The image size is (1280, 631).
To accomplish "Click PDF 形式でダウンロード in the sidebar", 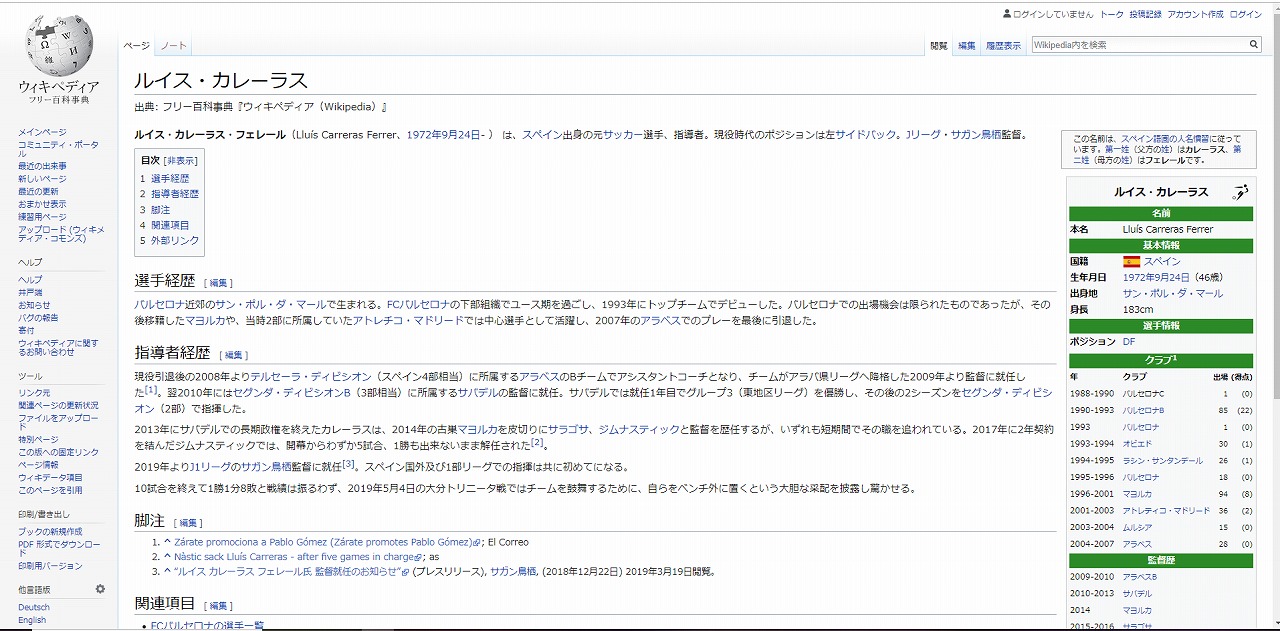I will (59, 549).
